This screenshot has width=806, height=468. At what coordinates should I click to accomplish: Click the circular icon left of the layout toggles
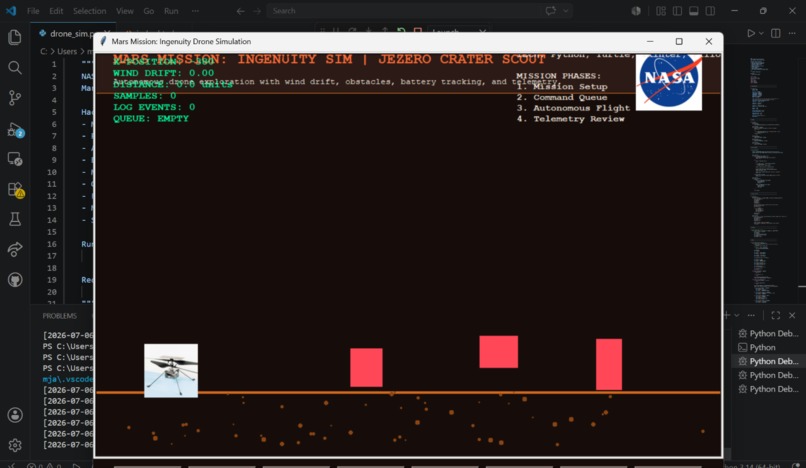click(x=636, y=11)
